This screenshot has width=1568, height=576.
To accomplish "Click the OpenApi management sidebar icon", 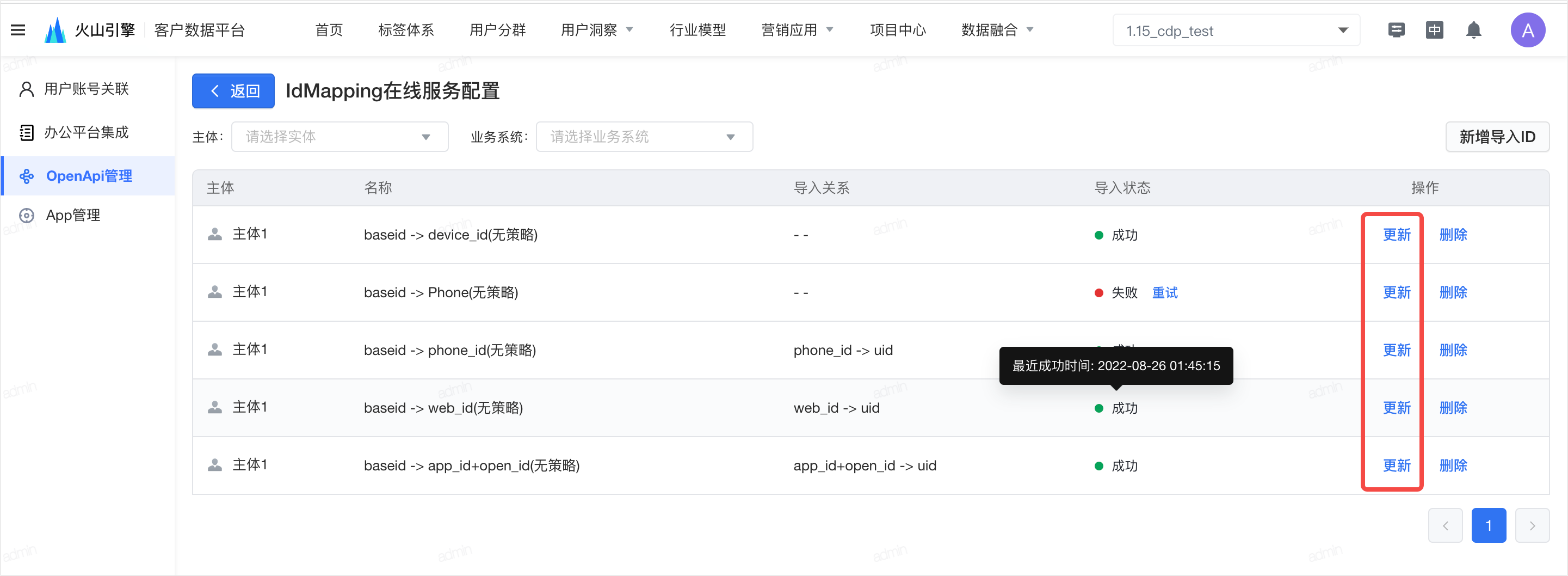I will pyautogui.click(x=26, y=176).
